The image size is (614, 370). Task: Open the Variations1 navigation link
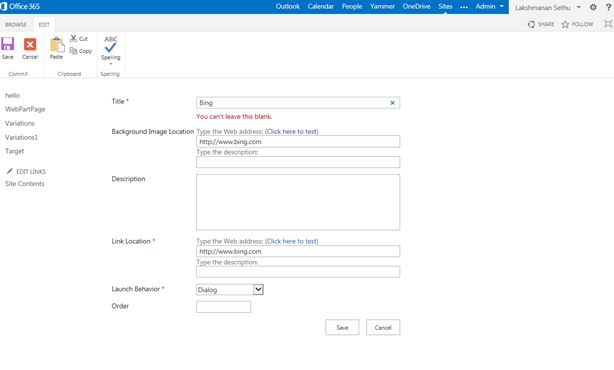point(21,137)
